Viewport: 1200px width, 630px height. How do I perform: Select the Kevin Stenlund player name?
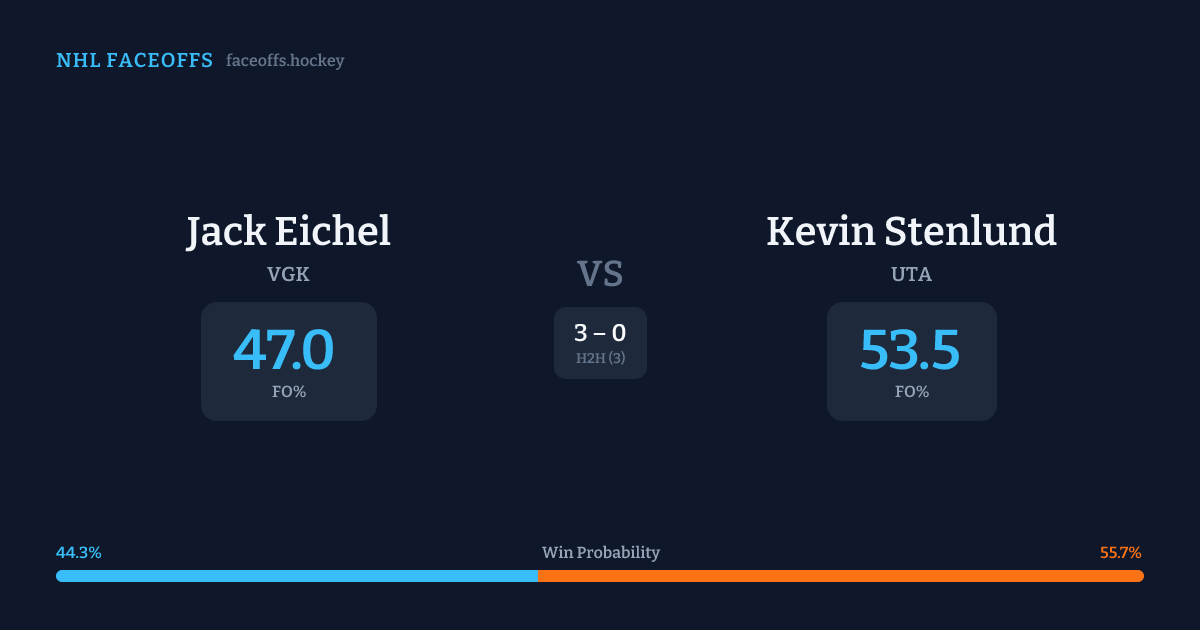pos(911,231)
